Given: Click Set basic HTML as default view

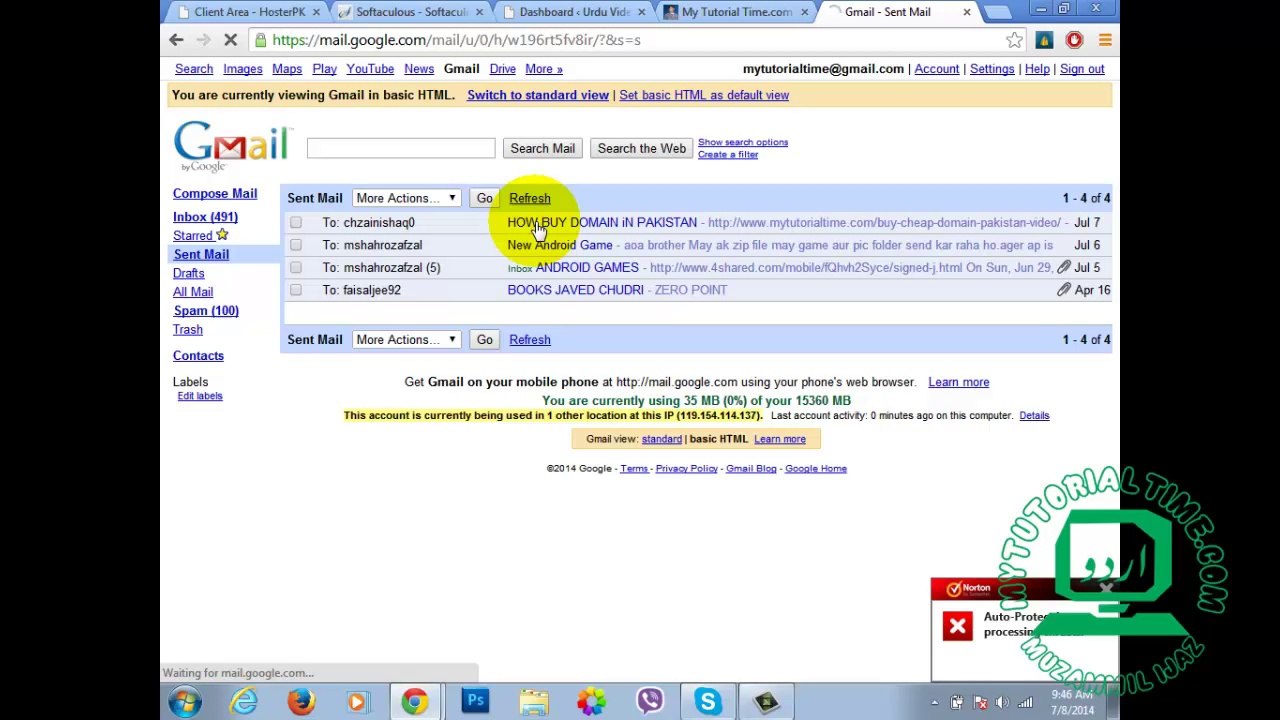Looking at the screenshot, I should (x=704, y=95).
